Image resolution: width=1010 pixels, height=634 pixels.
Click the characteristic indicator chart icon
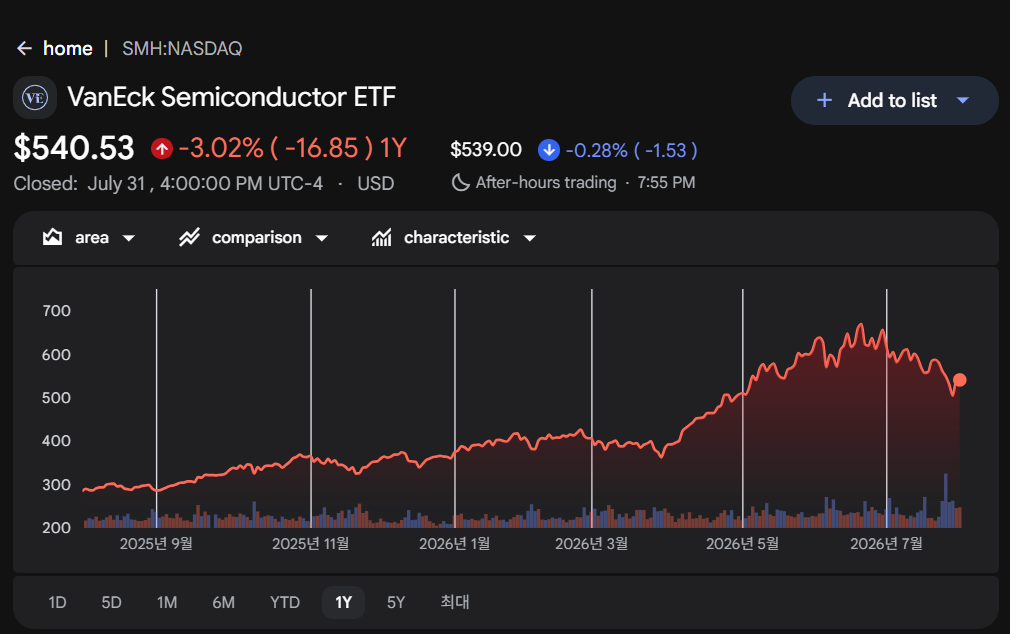coord(381,238)
